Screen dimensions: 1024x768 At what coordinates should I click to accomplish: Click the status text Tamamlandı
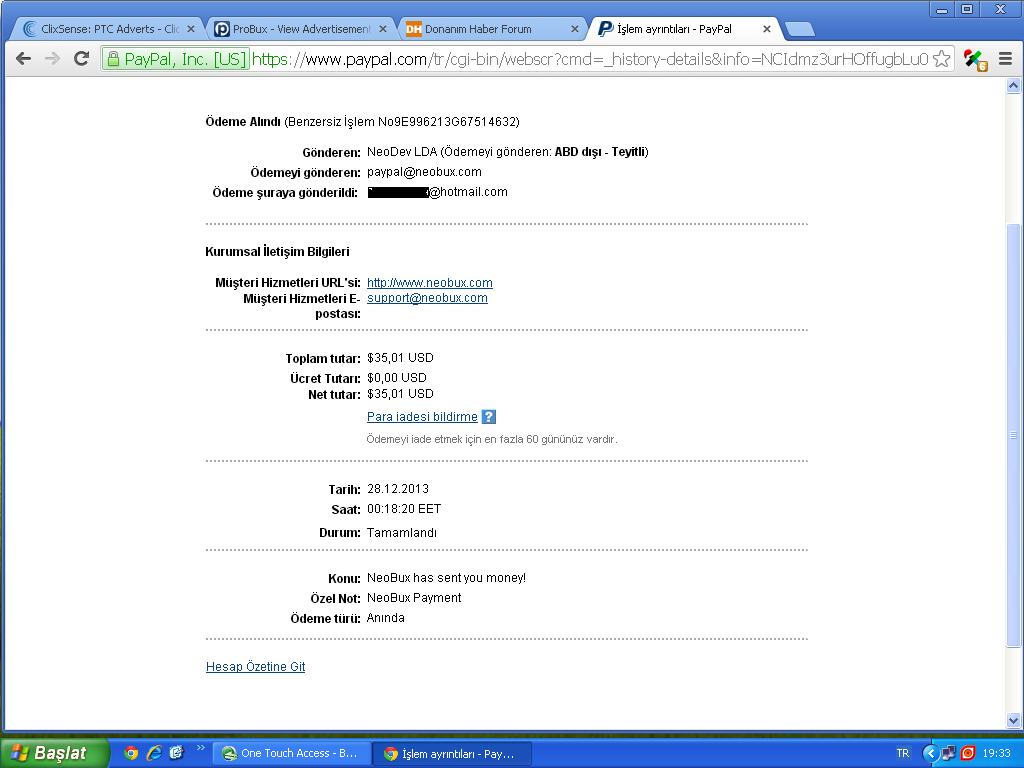point(402,532)
